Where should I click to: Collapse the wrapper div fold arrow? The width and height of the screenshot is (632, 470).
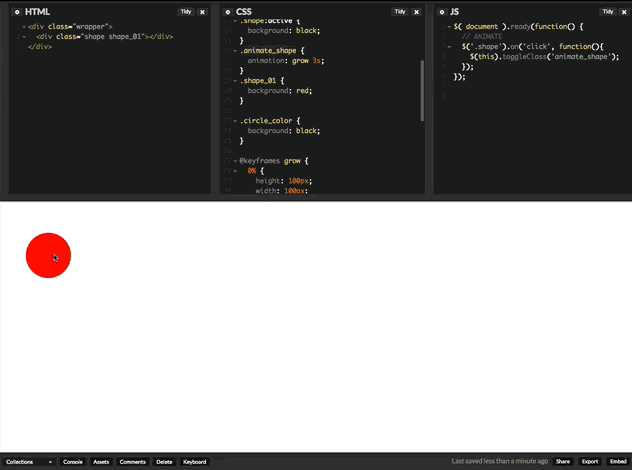click(x=21, y=26)
